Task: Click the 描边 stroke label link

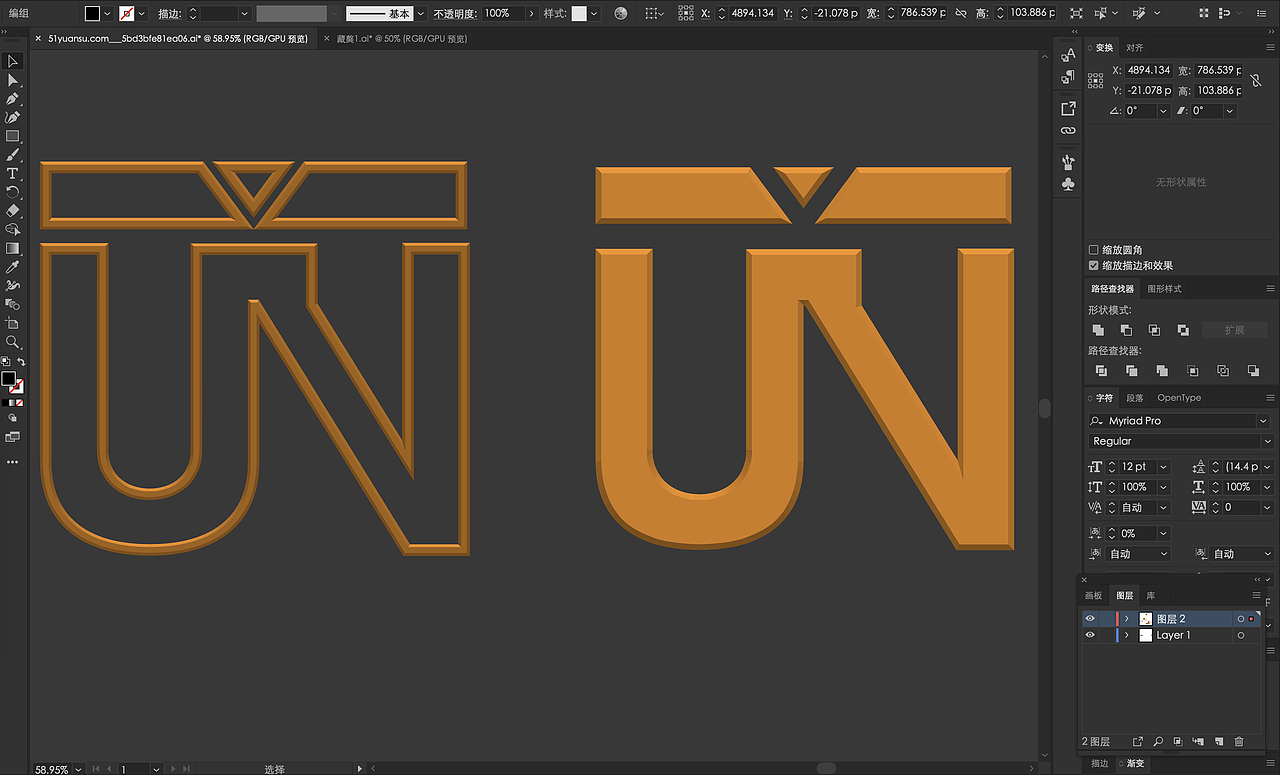Action: coord(169,14)
